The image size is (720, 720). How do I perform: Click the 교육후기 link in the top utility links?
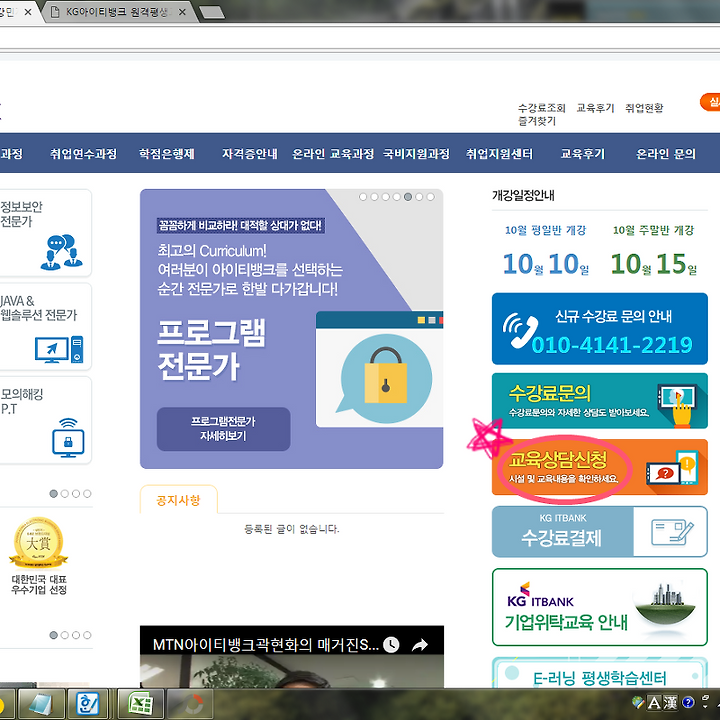pyautogui.click(x=595, y=108)
